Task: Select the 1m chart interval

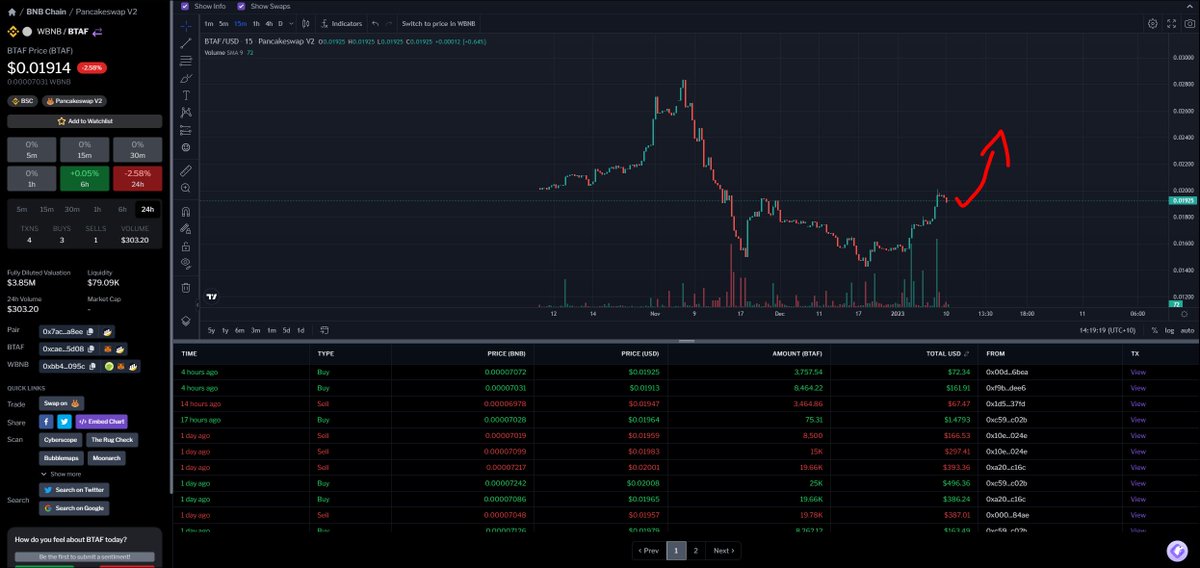Action: [208, 22]
